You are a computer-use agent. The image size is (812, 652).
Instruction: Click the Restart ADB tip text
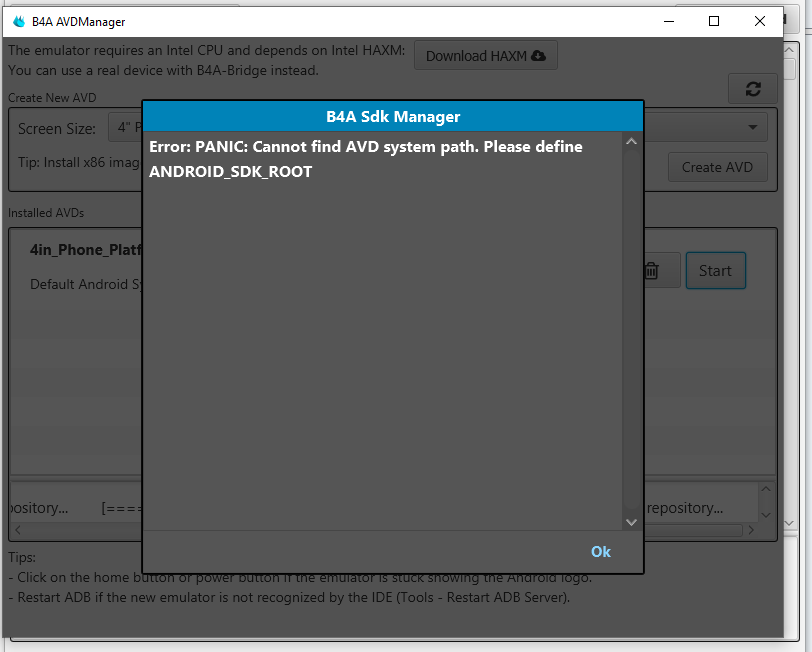289,597
